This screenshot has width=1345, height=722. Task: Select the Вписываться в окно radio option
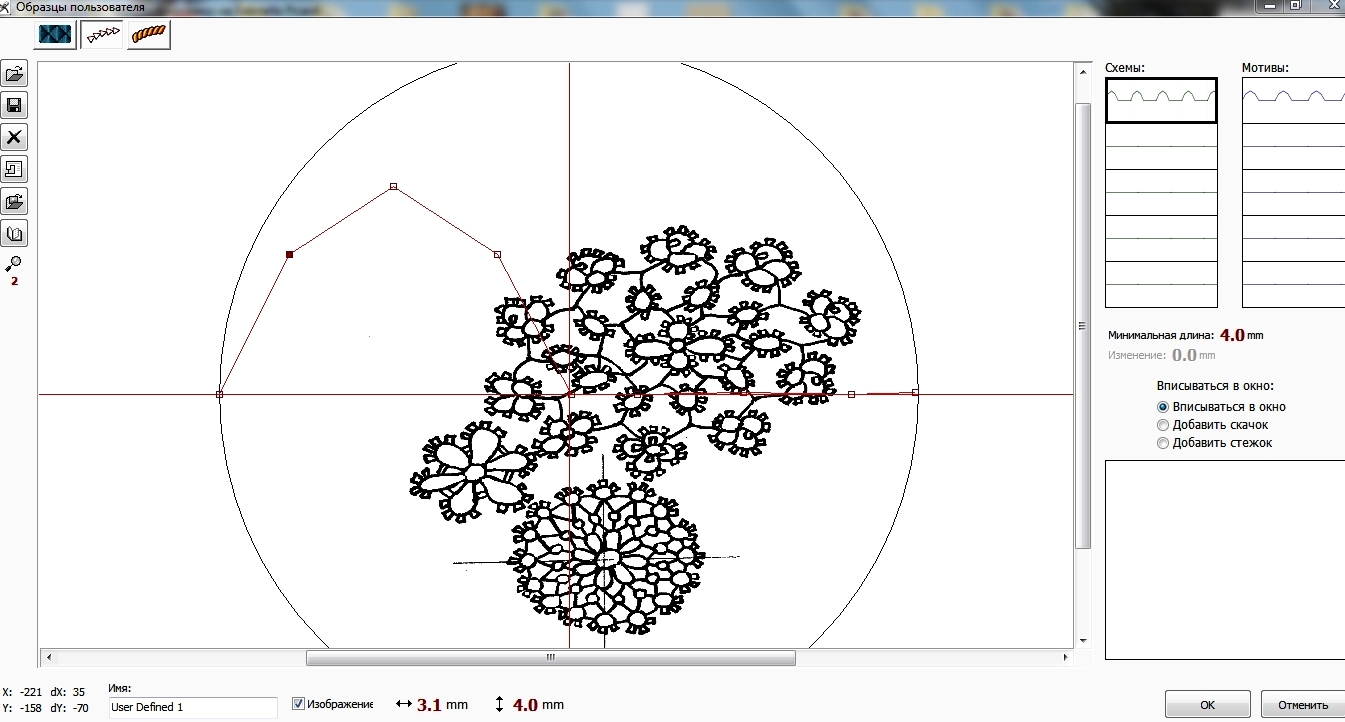click(1162, 407)
